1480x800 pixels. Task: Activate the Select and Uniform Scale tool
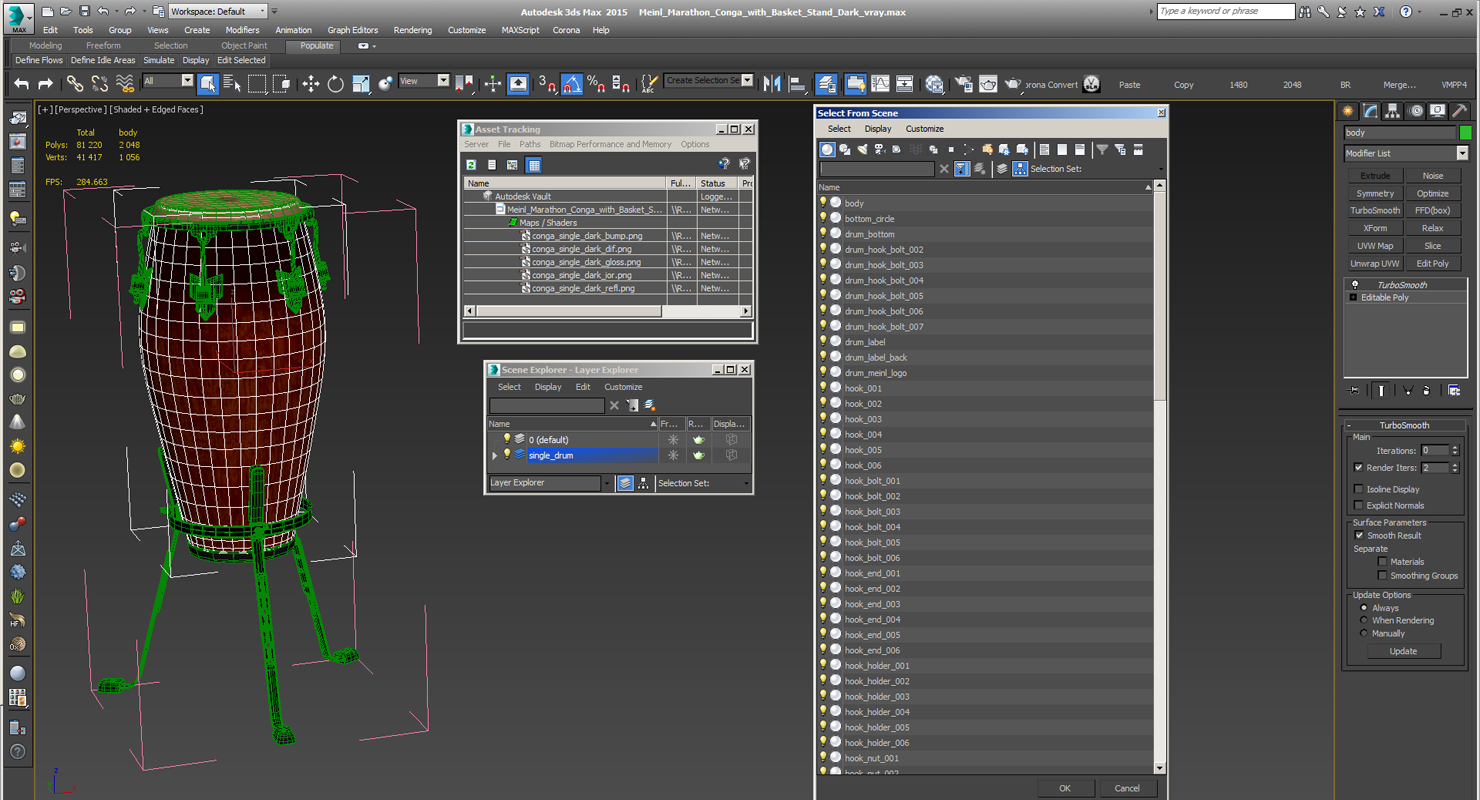361,84
